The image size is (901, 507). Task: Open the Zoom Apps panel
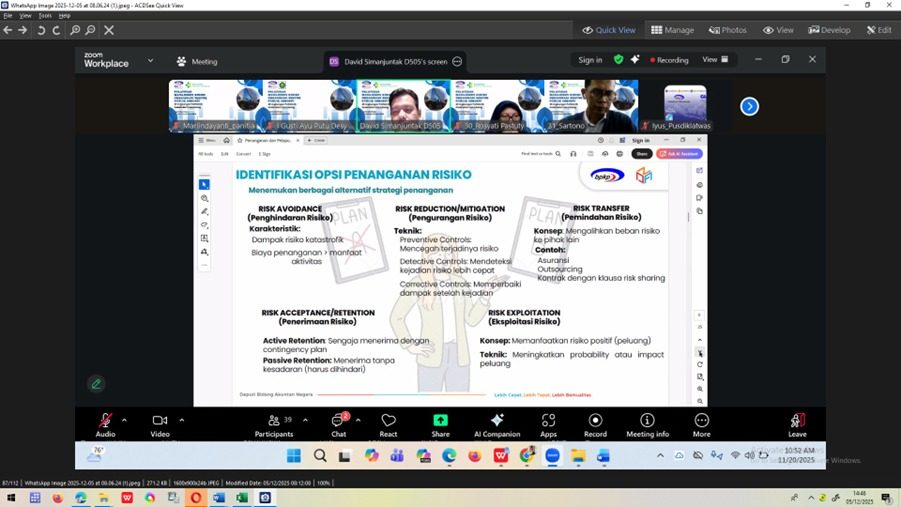[x=548, y=425]
